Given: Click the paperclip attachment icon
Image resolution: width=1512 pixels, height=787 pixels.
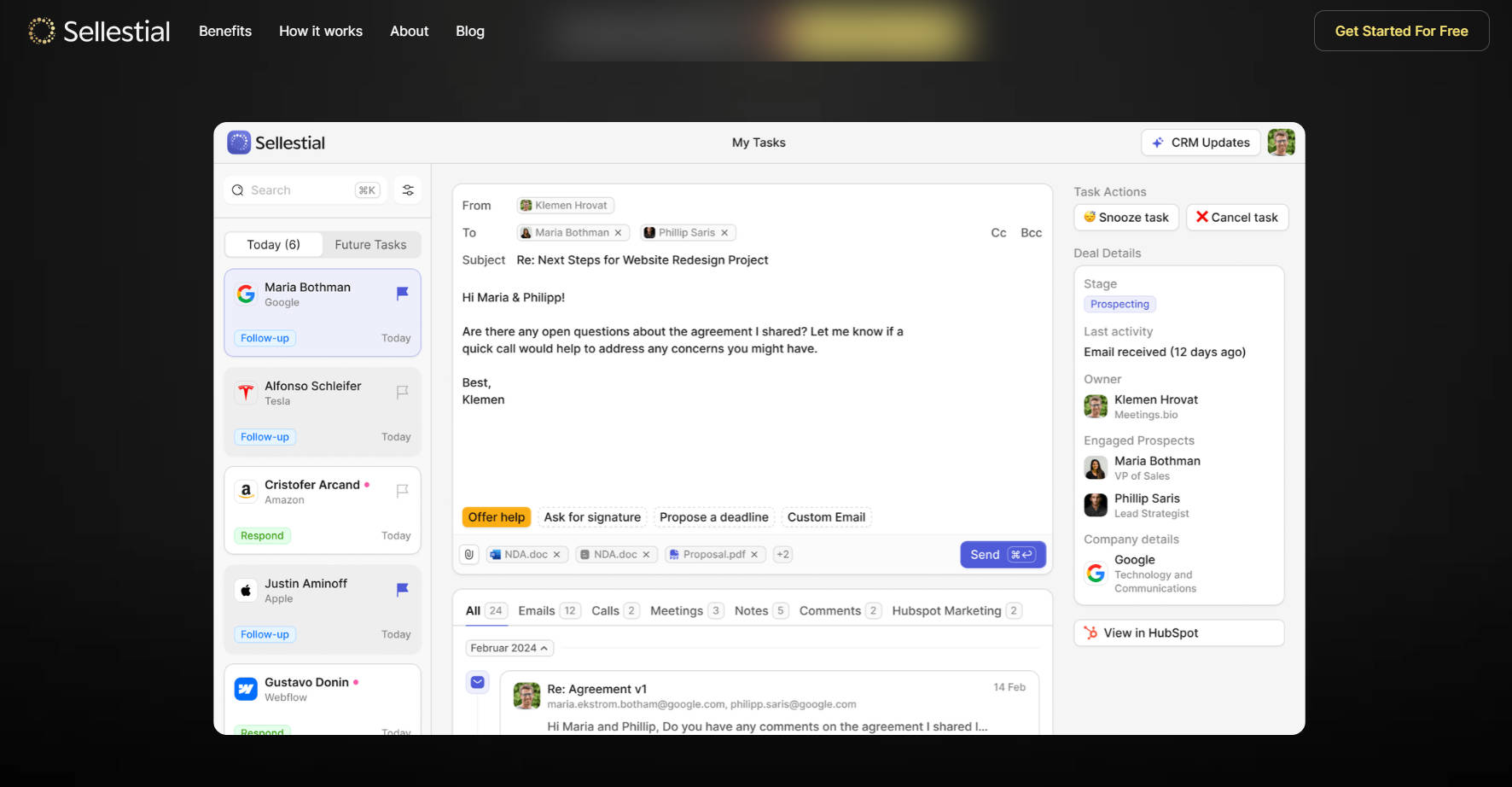Looking at the screenshot, I should pos(469,555).
